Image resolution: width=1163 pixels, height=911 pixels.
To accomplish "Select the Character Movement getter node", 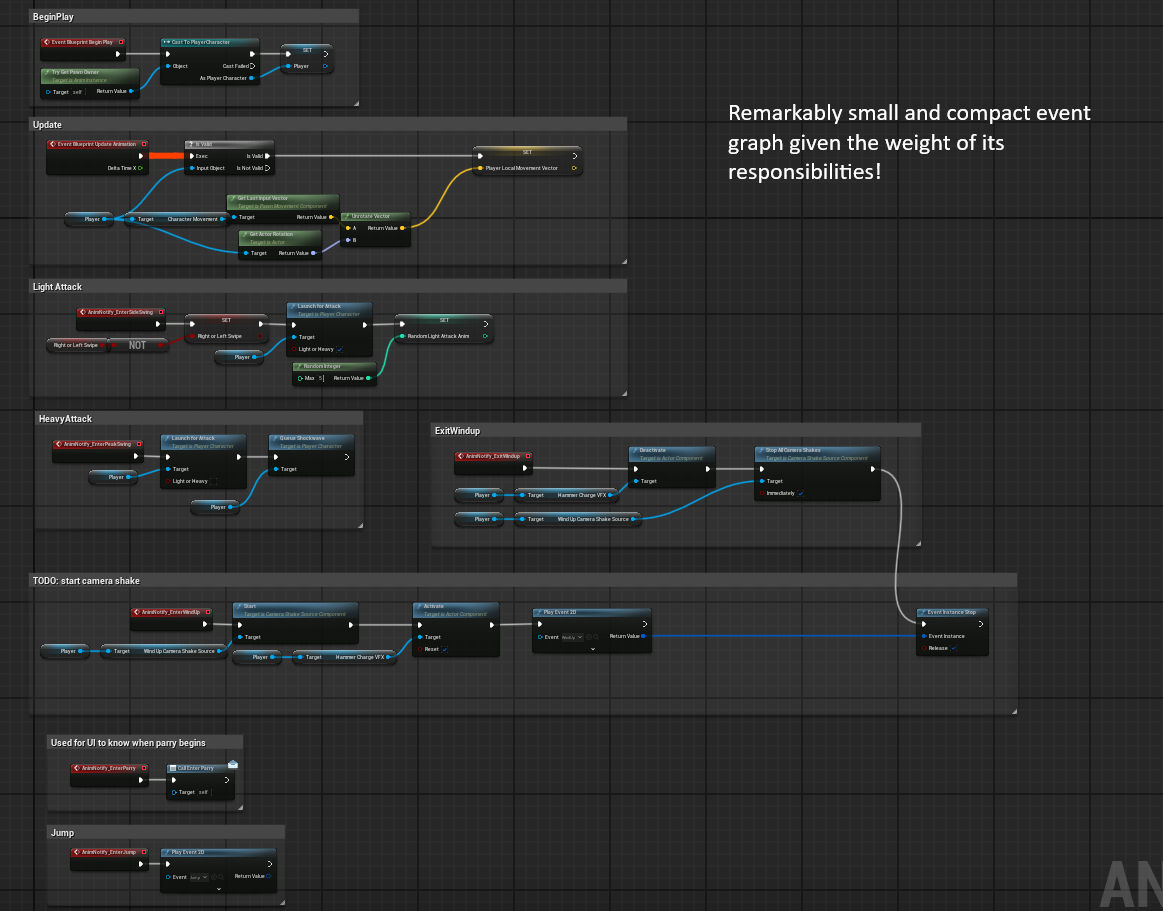I will pos(177,219).
